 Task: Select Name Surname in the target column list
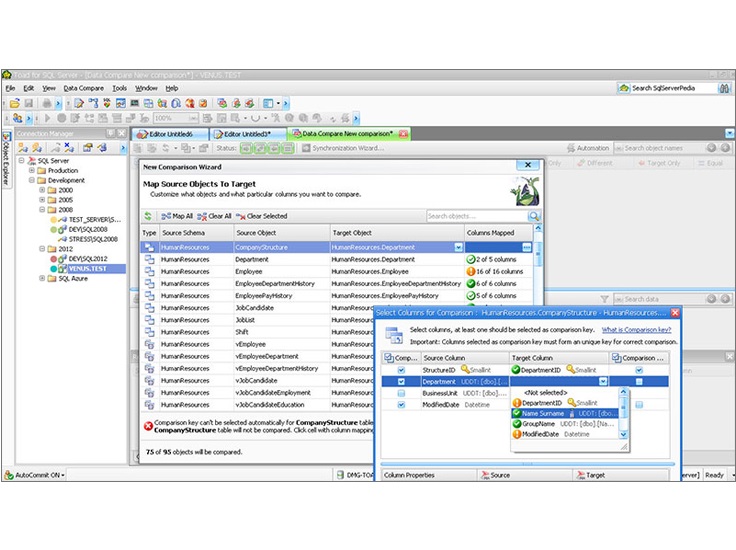coord(565,413)
